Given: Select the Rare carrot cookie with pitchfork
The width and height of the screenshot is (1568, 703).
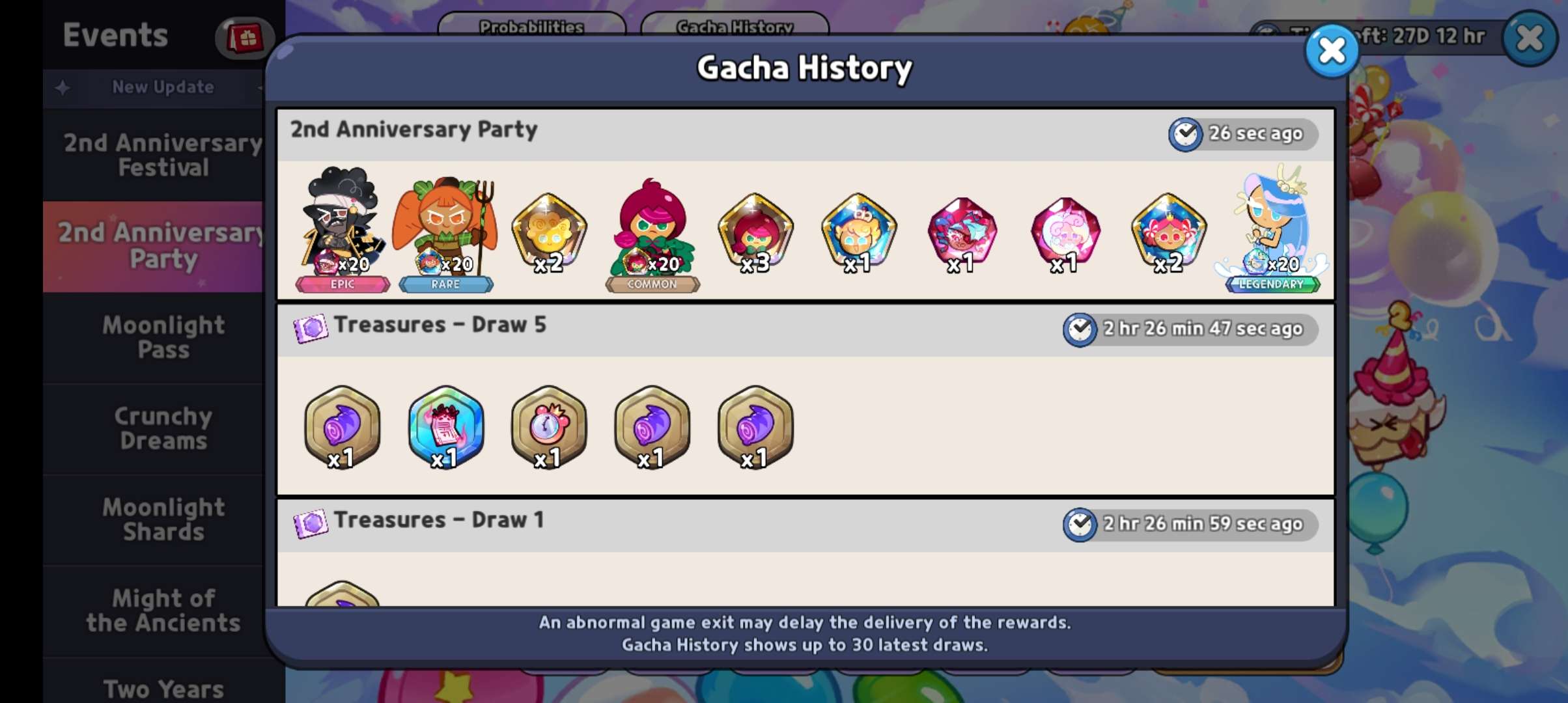Looking at the screenshot, I should point(446,232).
